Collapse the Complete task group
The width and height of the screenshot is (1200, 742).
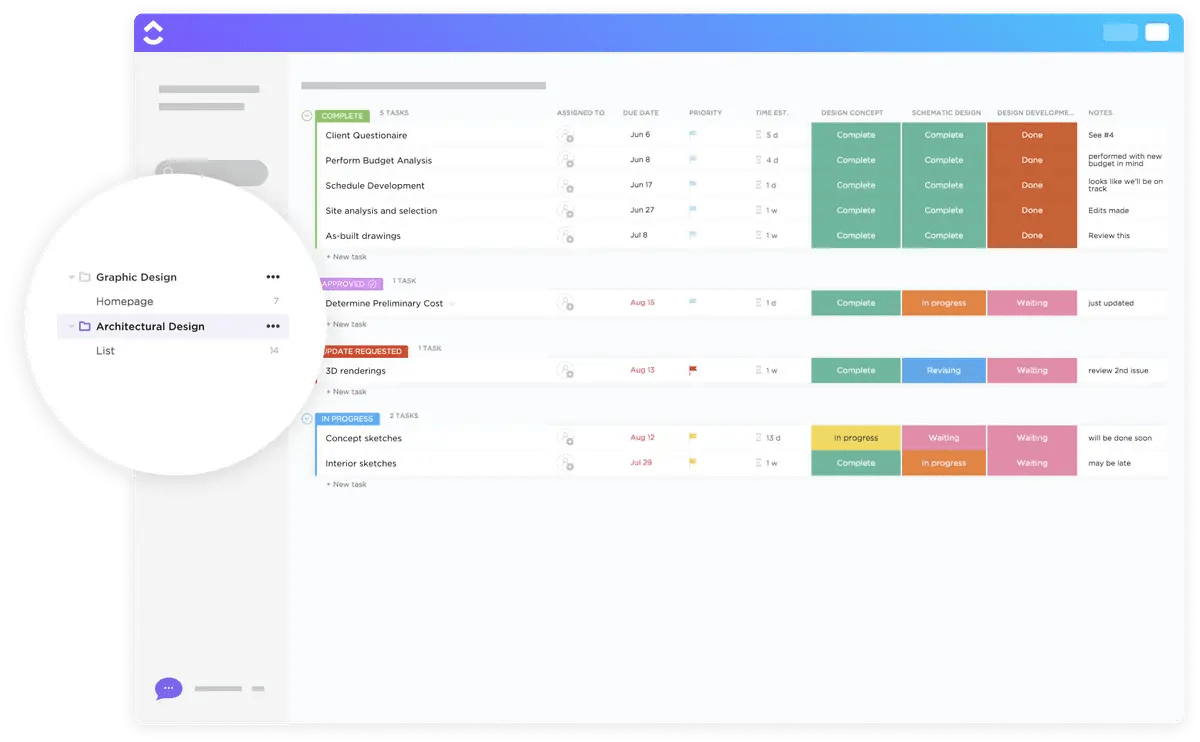coord(307,116)
